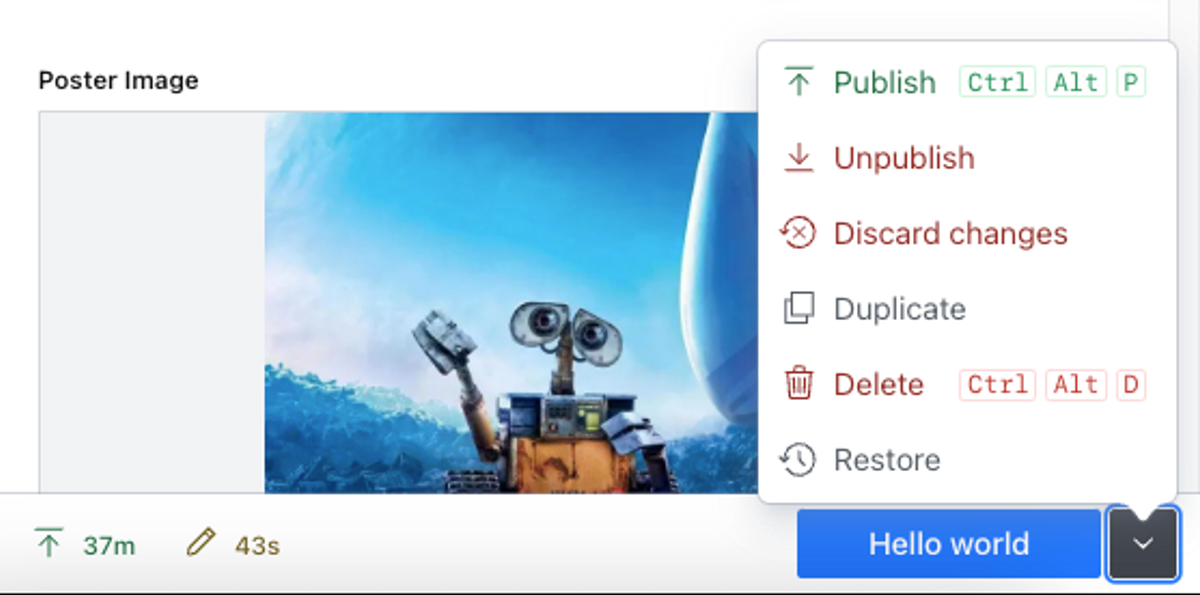Click the edited 43s status badge
Image resolution: width=1200 pixels, height=595 pixels.
click(x=233, y=545)
